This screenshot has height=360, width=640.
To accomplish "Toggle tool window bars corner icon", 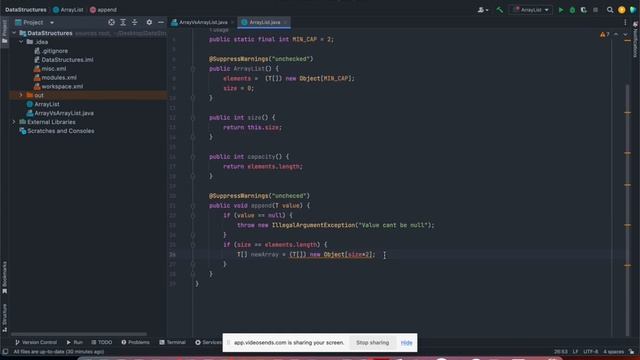I will [x=5, y=351].
